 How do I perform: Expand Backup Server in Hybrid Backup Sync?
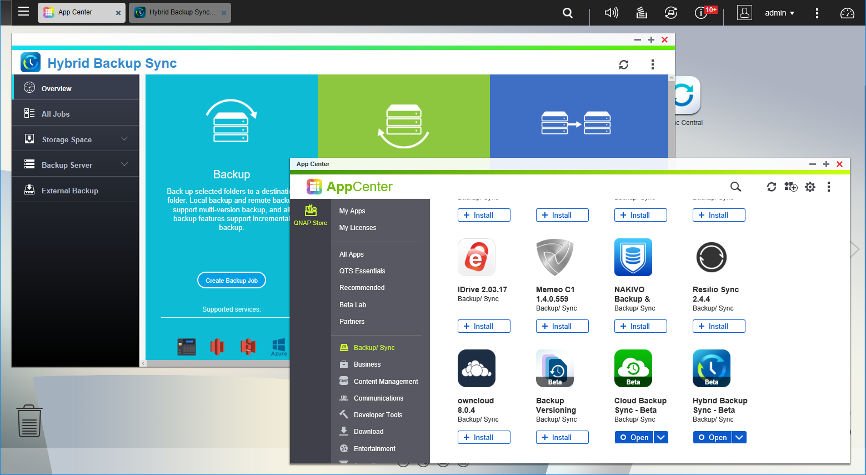[x=76, y=164]
